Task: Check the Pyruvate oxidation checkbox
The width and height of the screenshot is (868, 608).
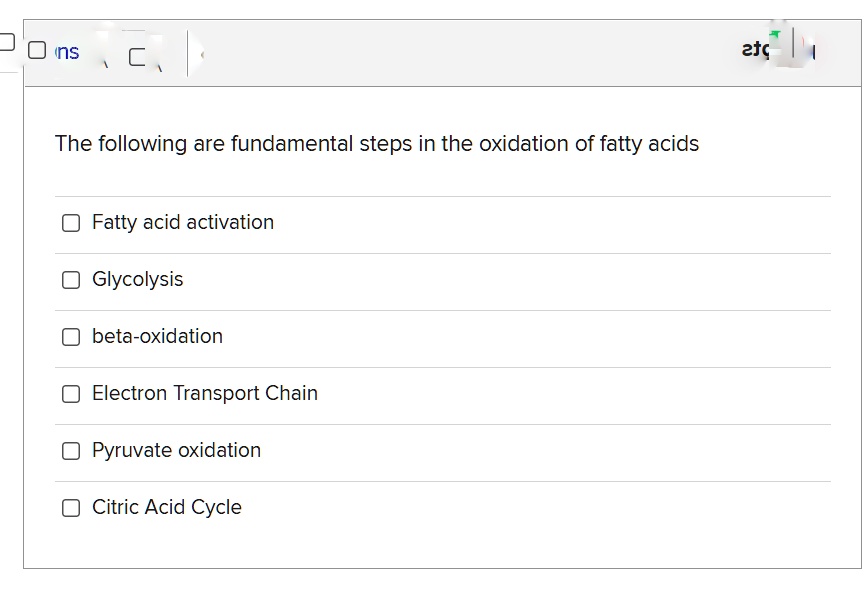Action: [x=70, y=451]
